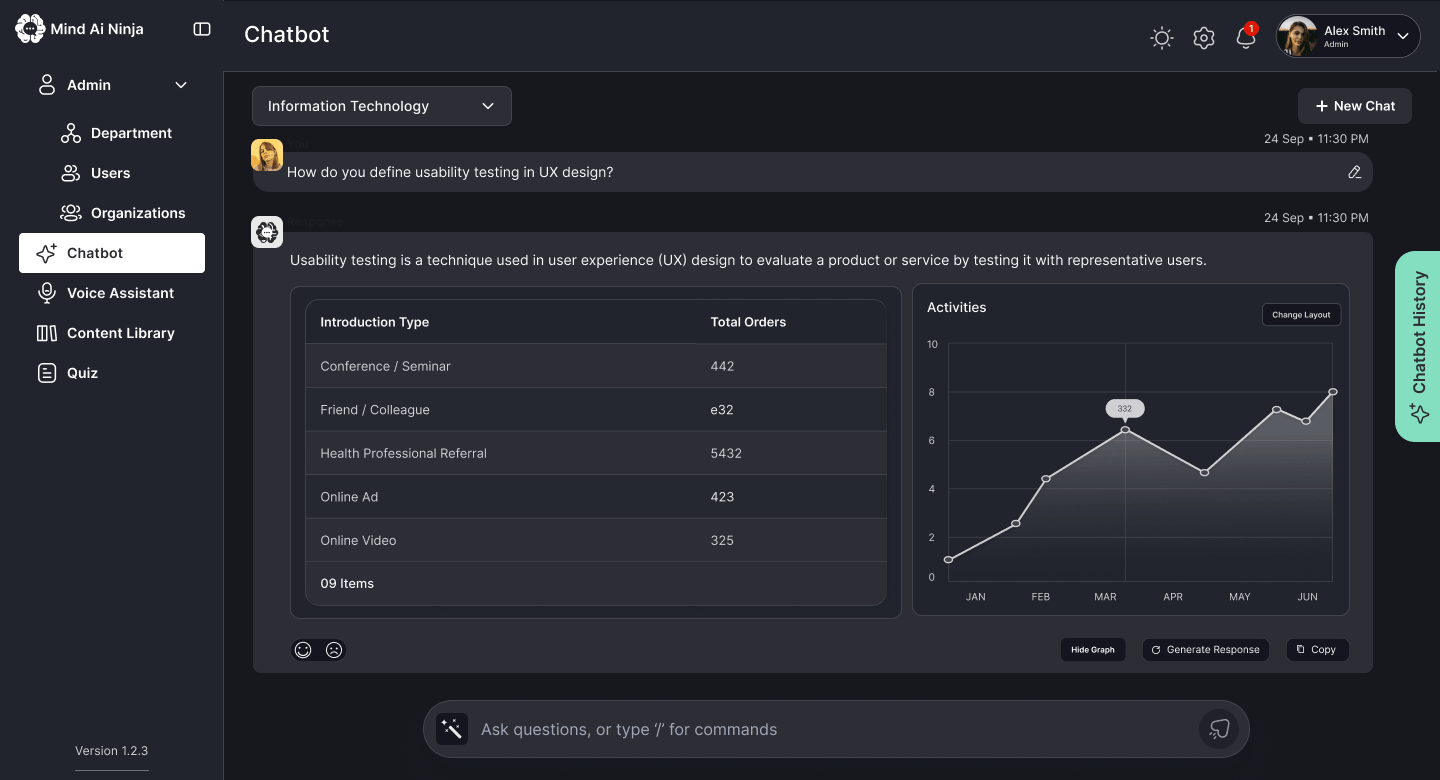The height and width of the screenshot is (780, 1440).
Task: Select the Online Video row
Action: [596, 540]
